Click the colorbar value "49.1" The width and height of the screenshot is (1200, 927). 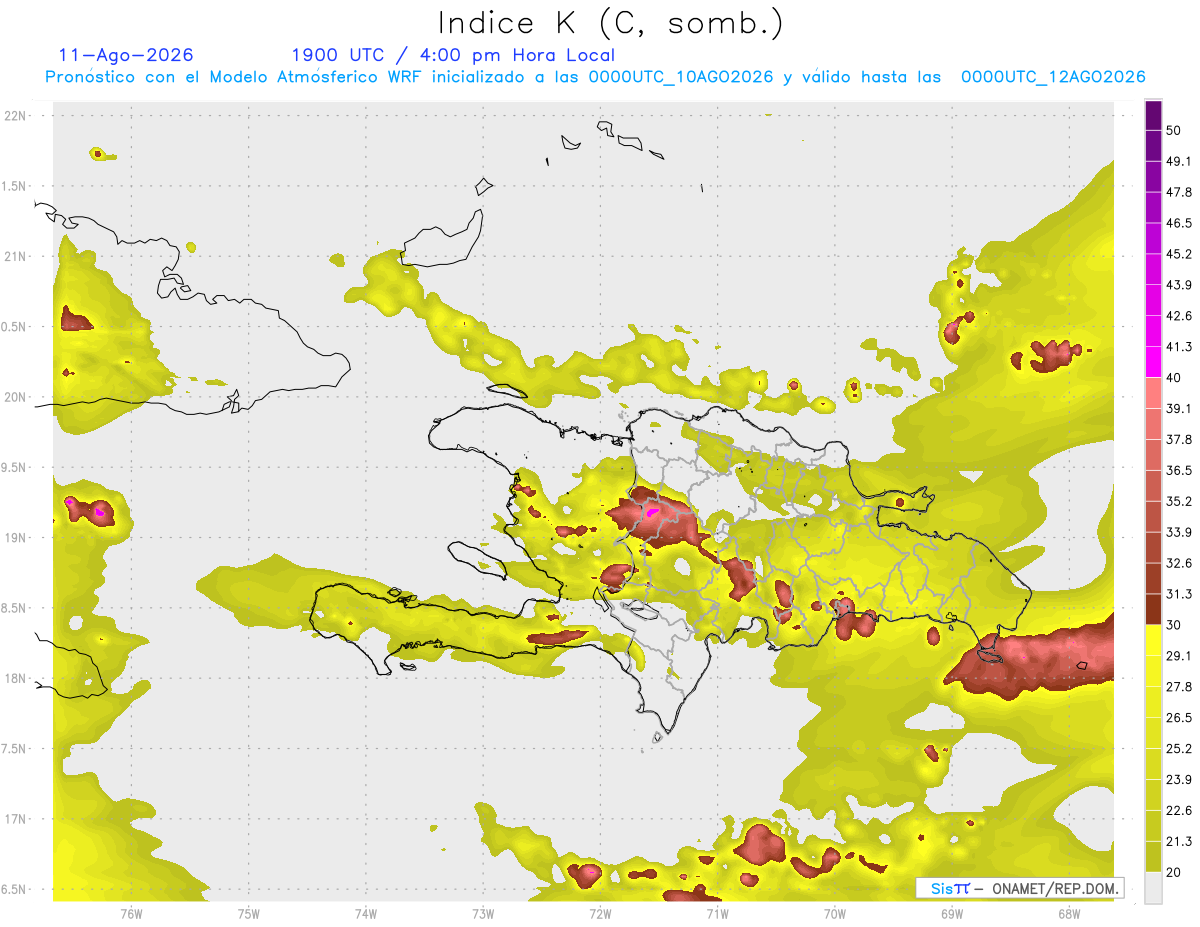[x=1179, y=161]
